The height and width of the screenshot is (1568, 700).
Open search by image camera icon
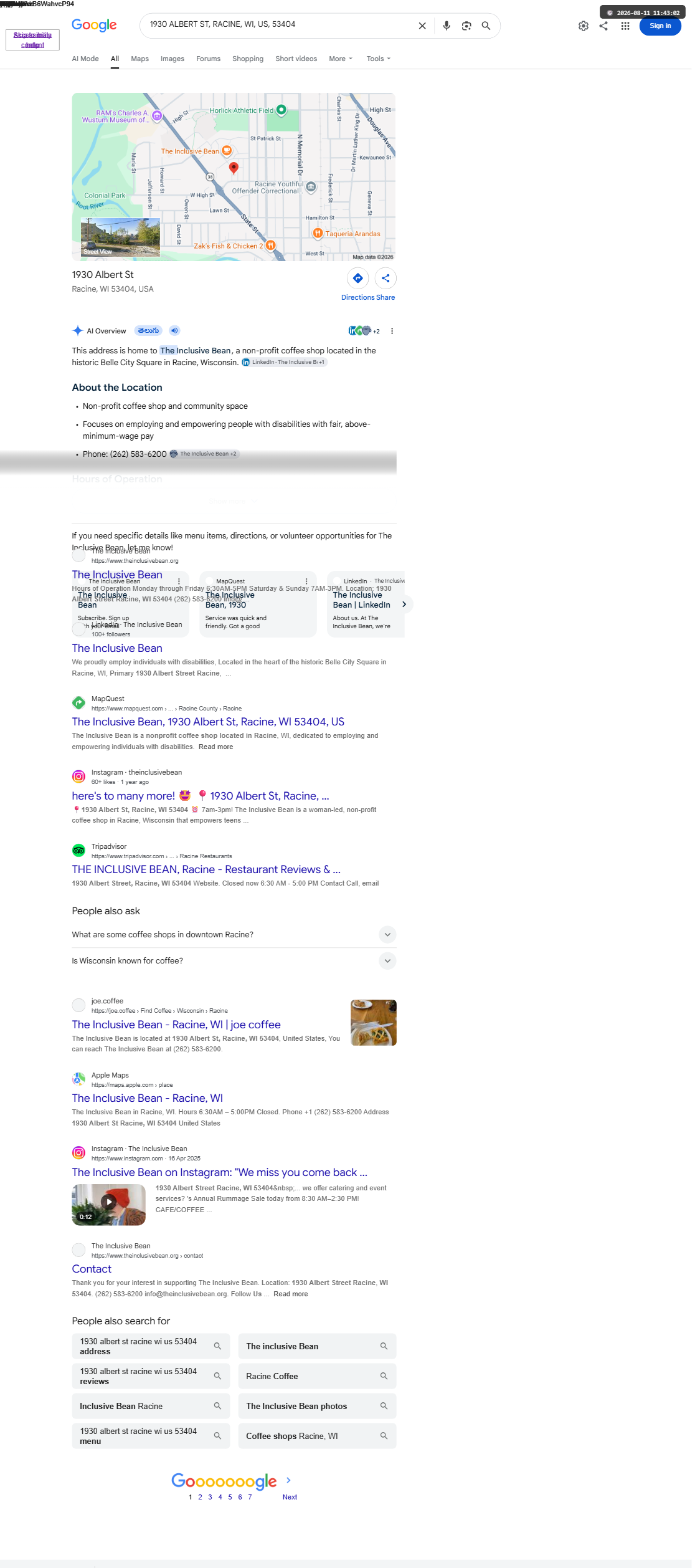(x=466, y=26)
